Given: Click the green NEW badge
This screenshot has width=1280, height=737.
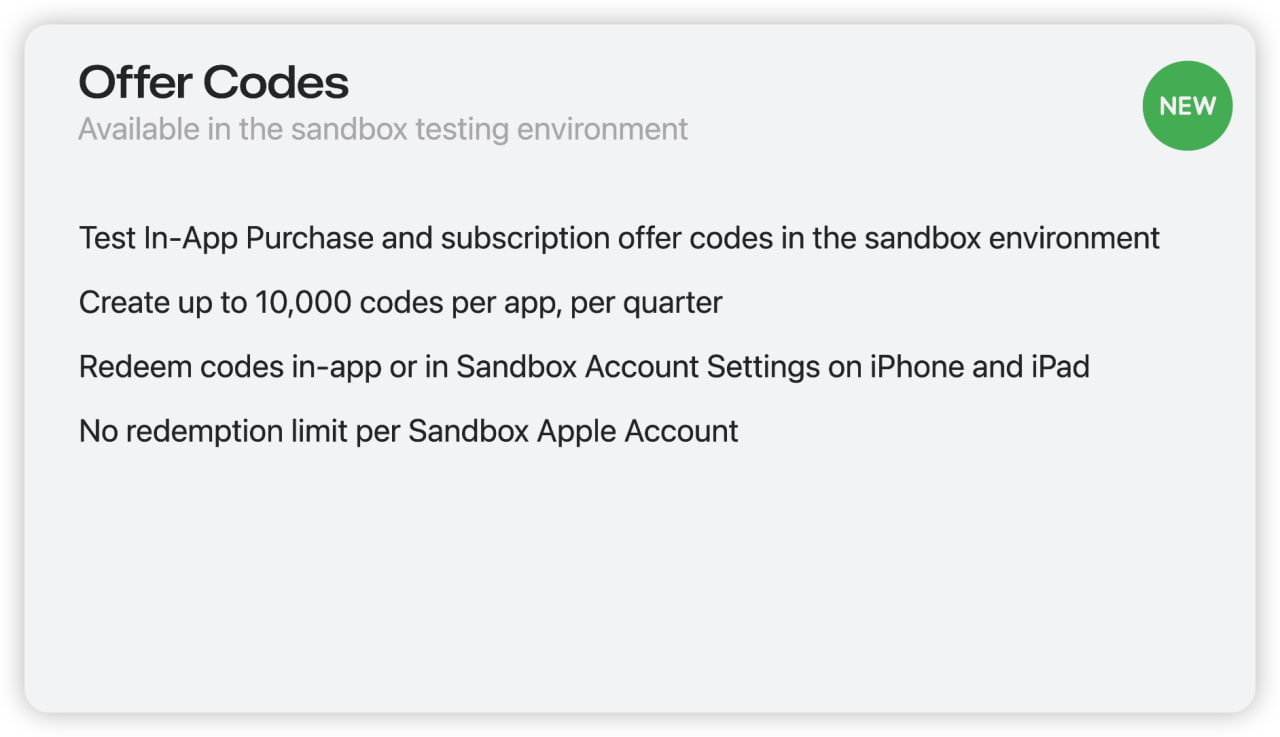Looking at the screenshot, I should pyautogui.click(x=1187, y=106).
